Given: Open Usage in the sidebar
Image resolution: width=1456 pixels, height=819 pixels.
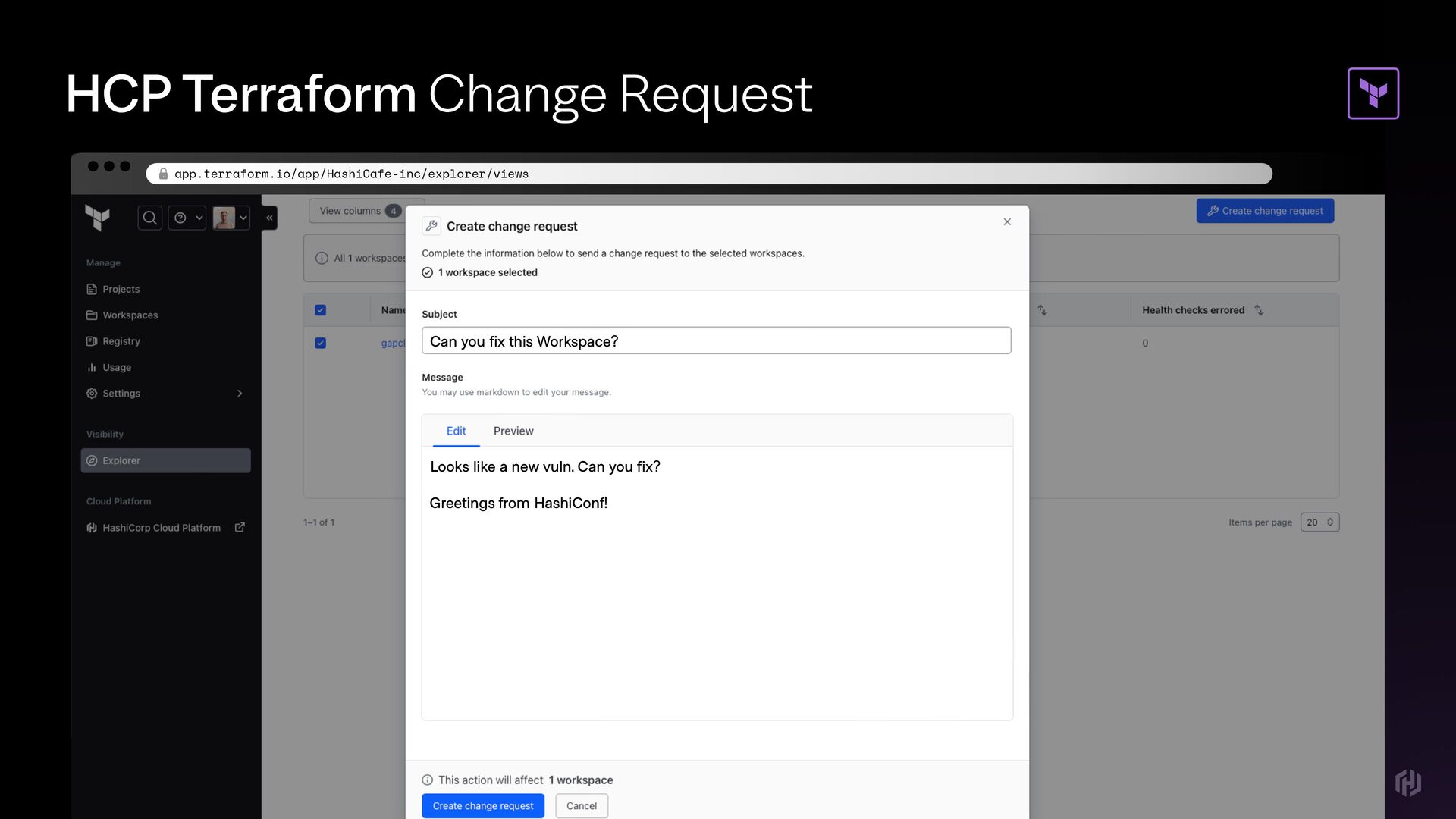Looking at the screenshot, I should pyautogui.click(x=117, y=367).
